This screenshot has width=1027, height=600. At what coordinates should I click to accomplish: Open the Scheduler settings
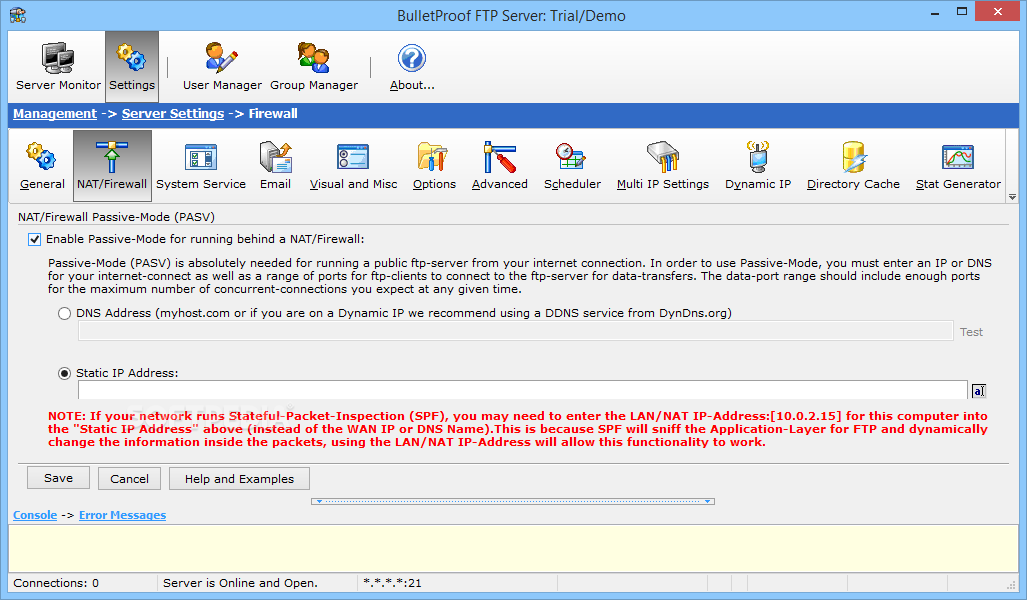(x=572, y=166)
